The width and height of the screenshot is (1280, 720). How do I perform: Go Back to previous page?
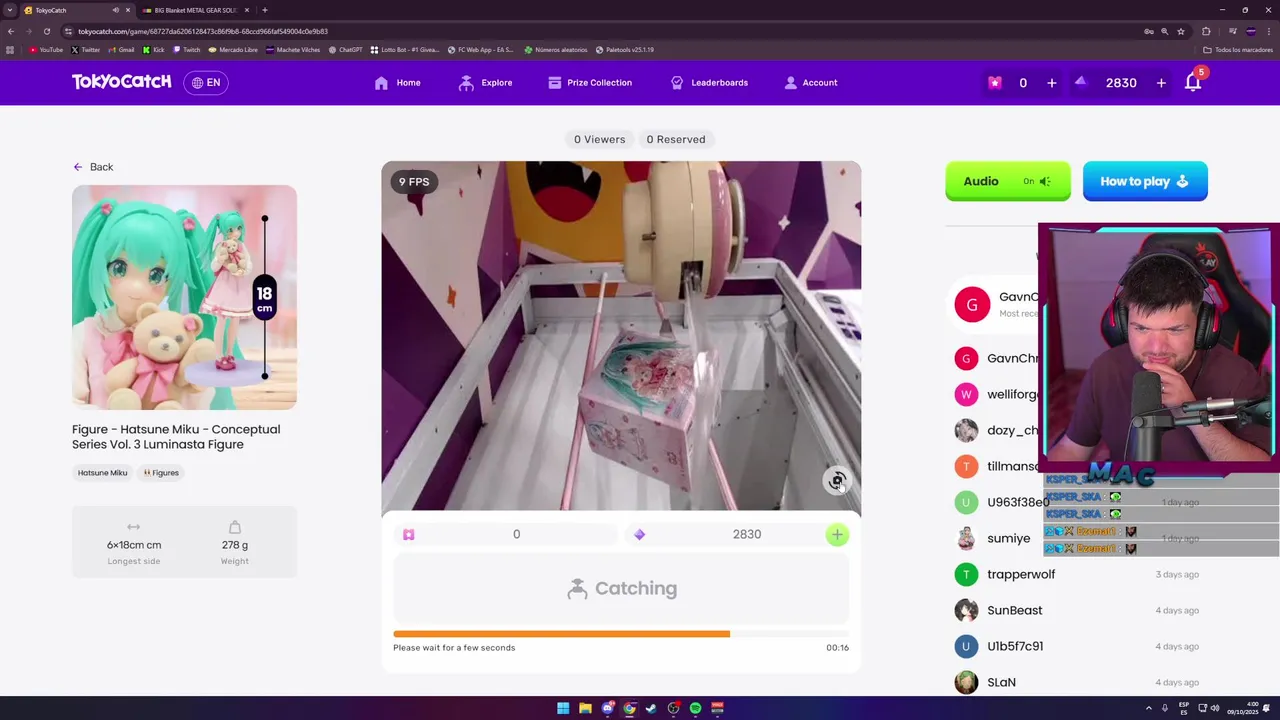coord(93,167)
